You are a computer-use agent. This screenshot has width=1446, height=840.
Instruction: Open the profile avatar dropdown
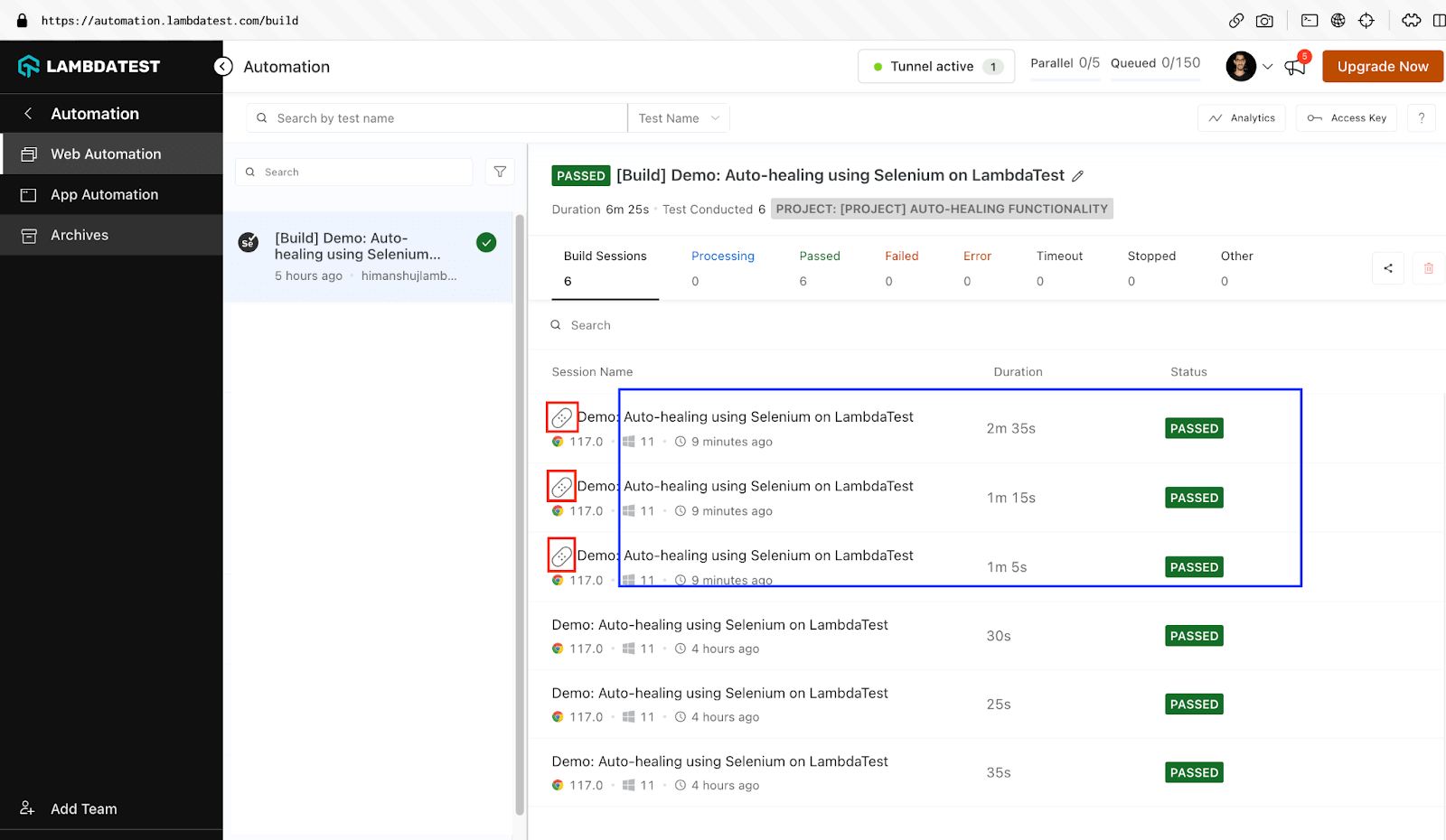tap(1240, 66)
